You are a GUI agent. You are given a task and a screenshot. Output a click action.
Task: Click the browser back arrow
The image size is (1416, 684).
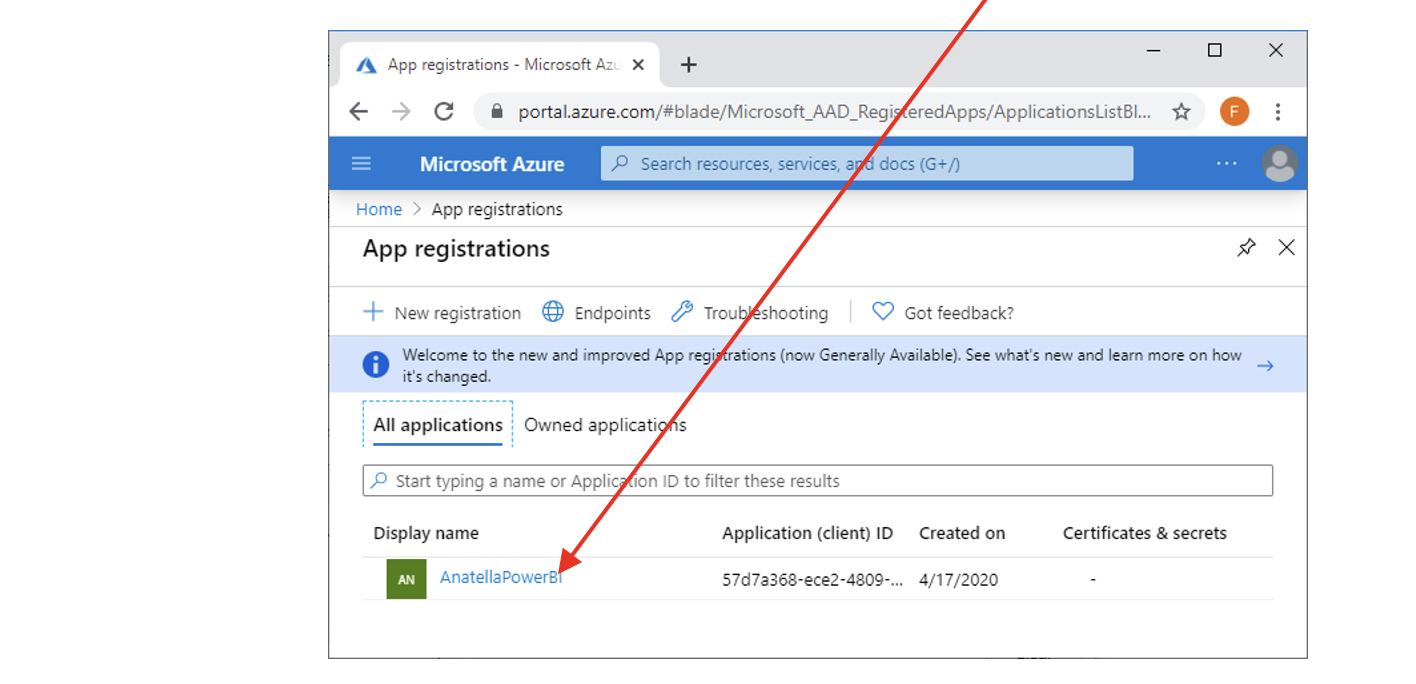358,112
